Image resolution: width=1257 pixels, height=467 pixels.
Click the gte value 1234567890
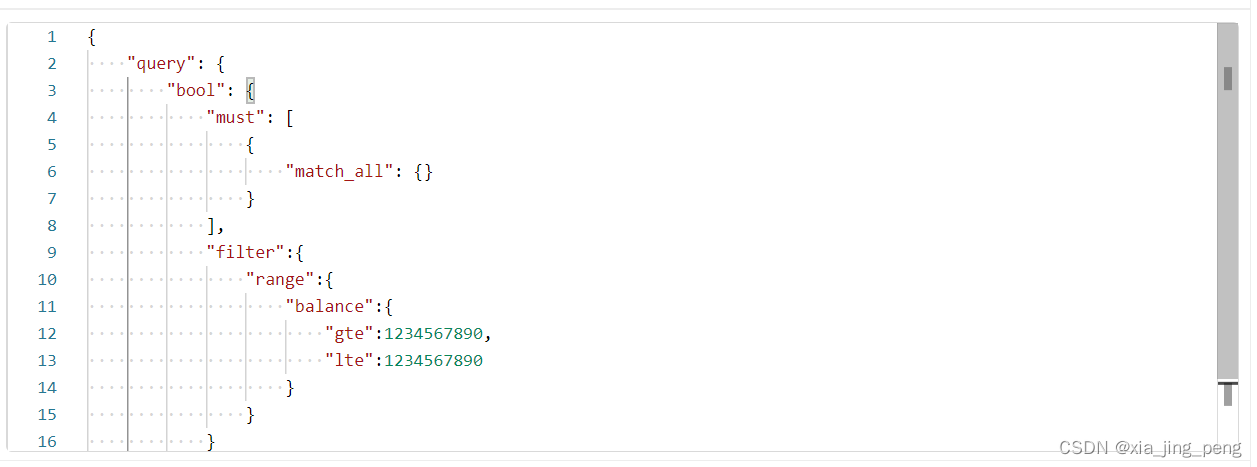click(433, 333)
